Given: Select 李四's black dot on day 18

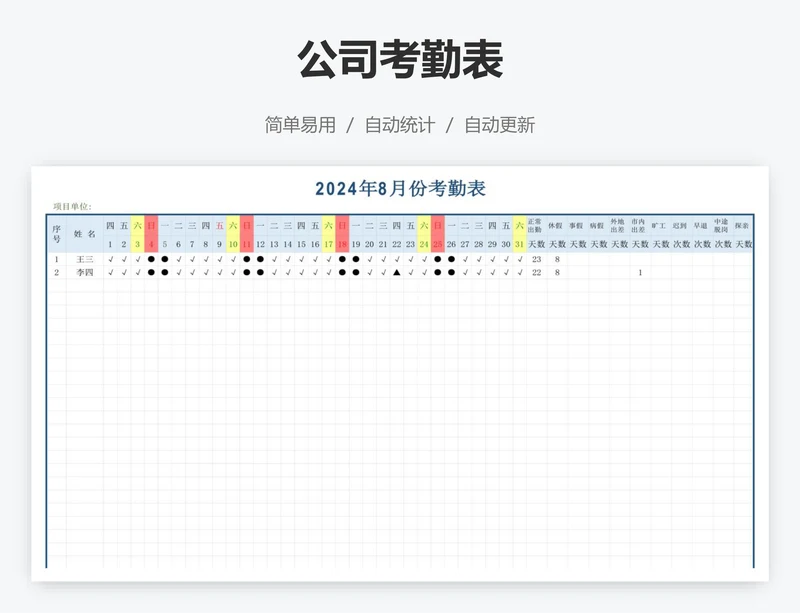Looking at the screenshot, I should (x=342, y=273).
